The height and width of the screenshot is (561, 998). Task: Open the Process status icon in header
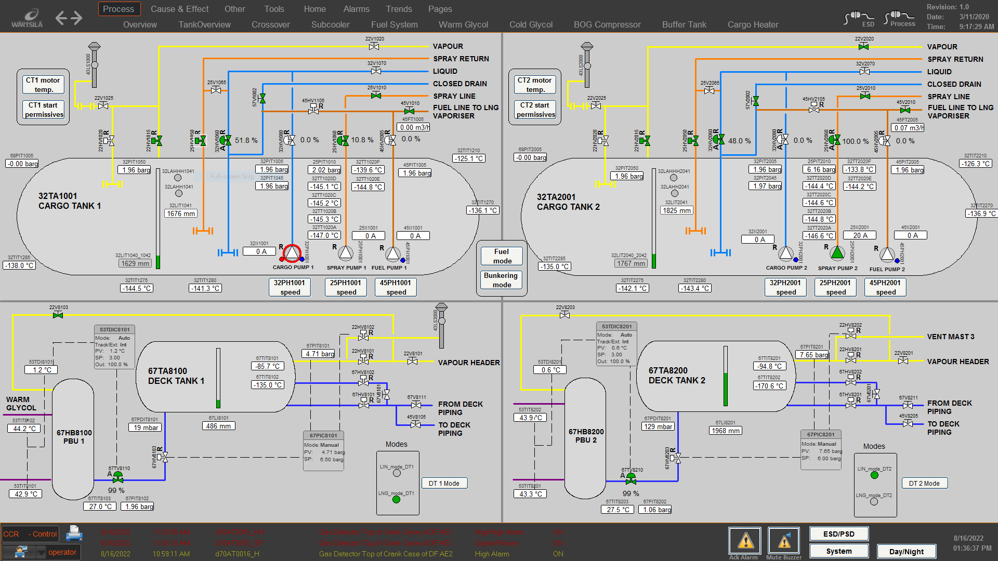(x=901, y=18)
